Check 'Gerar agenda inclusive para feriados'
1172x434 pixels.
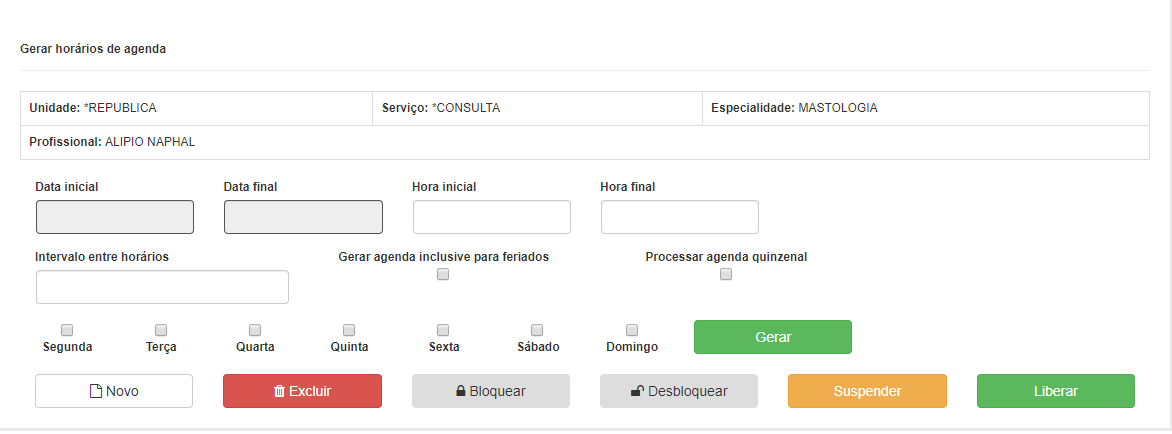click(443, 275)
